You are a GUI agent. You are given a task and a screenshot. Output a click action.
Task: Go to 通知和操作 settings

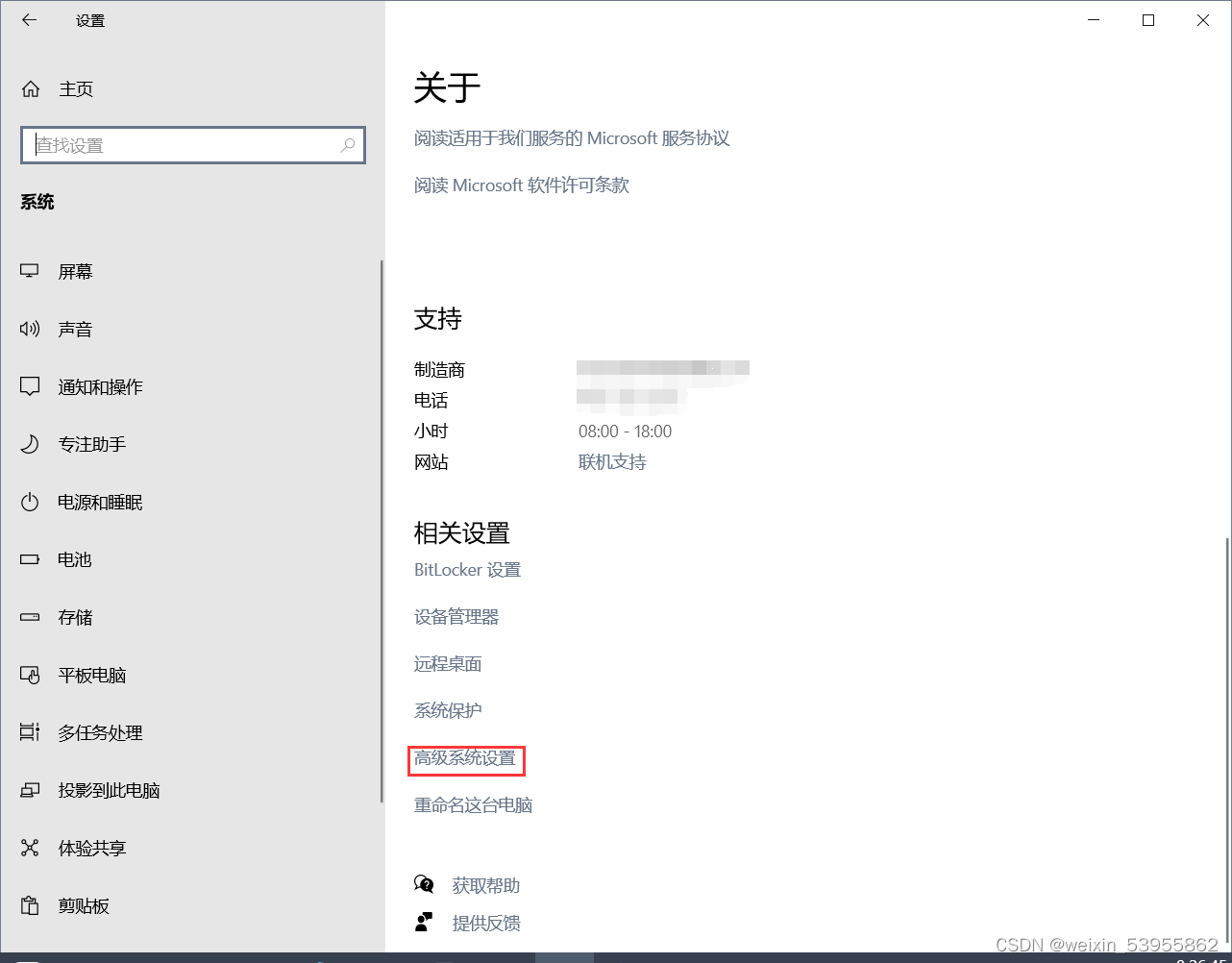(x=191, y=387)
